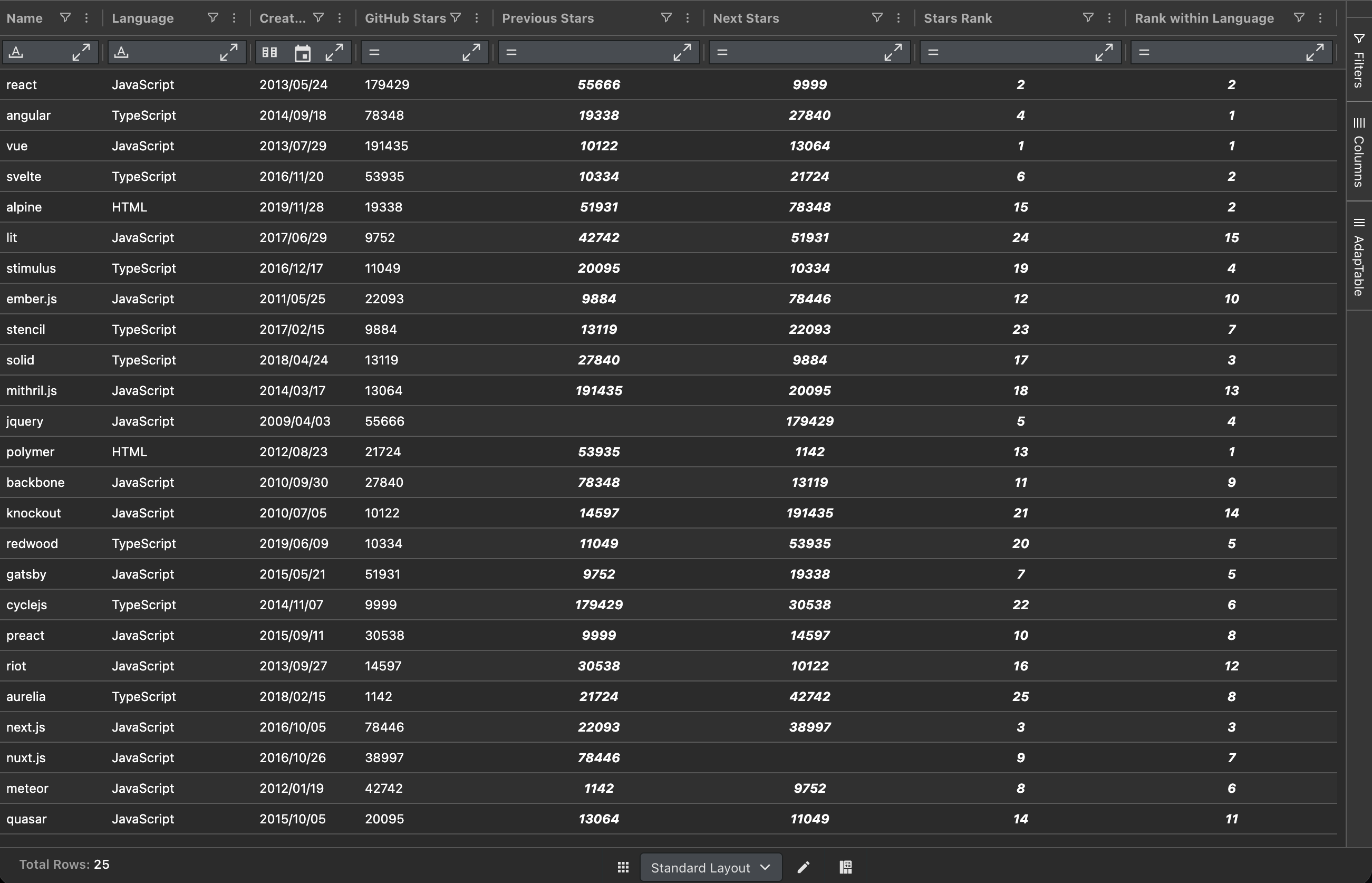
Task: Open Next Stars column menu dots
Action: [x=898, y=18]
